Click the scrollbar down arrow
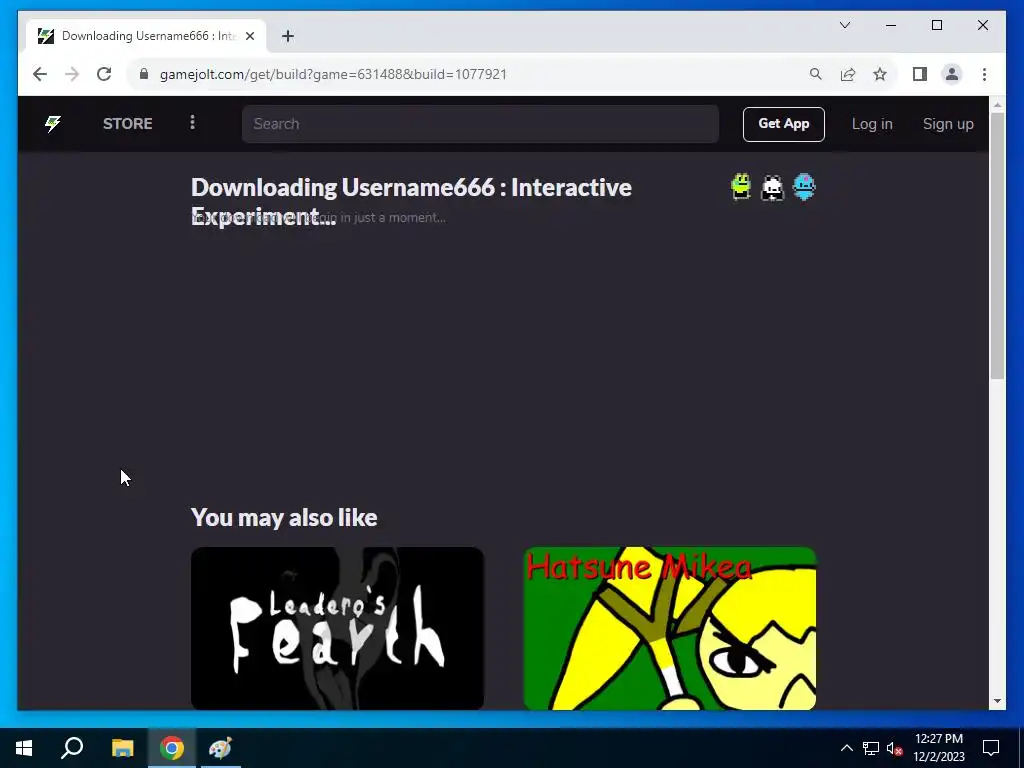 pyautogui.click(x=997, y=701)
